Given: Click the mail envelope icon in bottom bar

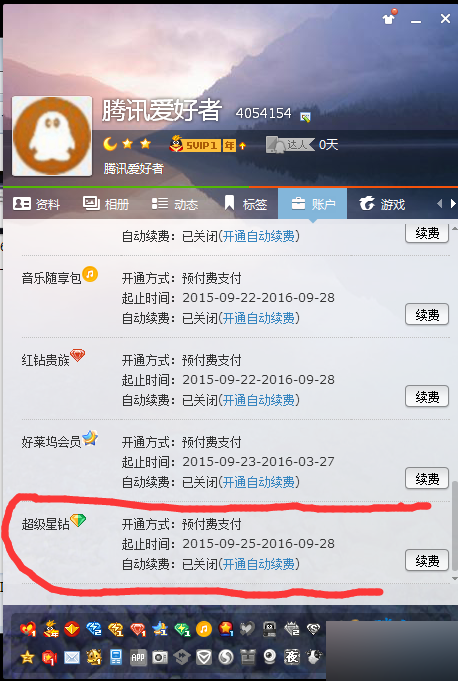Looking at the screenshot, I should tap(72, 658).
